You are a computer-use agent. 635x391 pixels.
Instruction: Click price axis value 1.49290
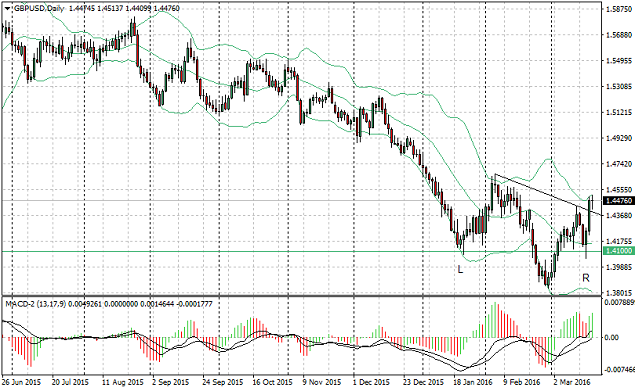[619, 138]
